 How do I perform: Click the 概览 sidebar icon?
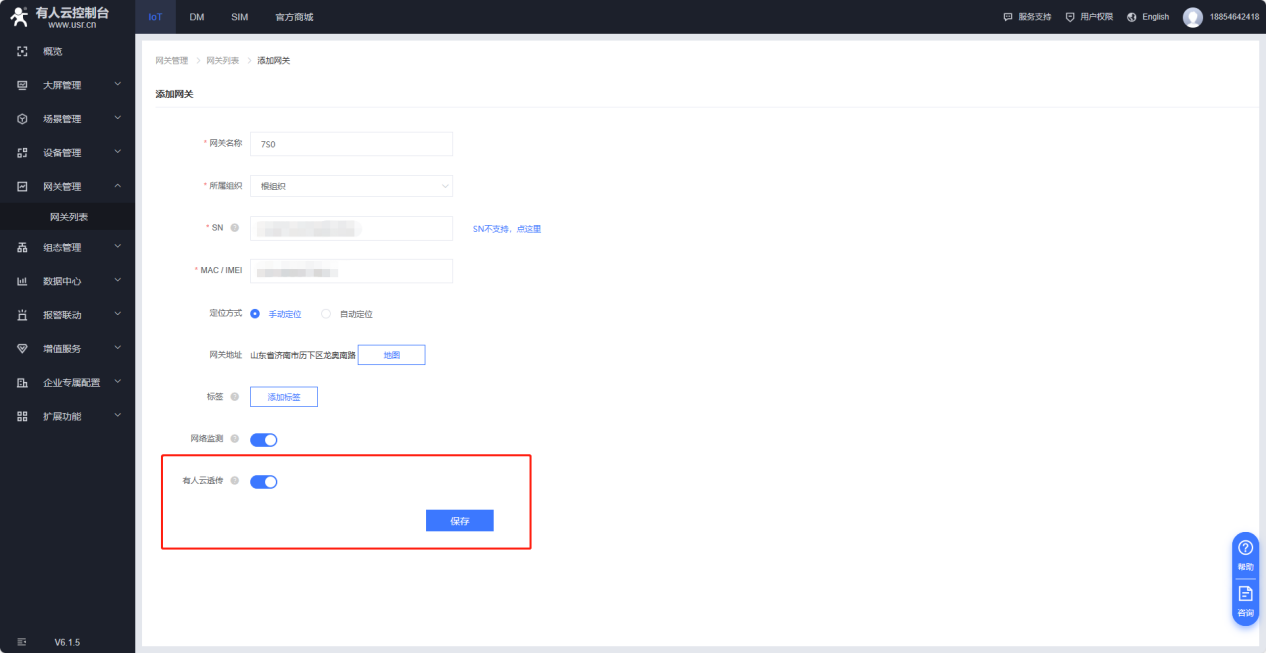[22, 51]
